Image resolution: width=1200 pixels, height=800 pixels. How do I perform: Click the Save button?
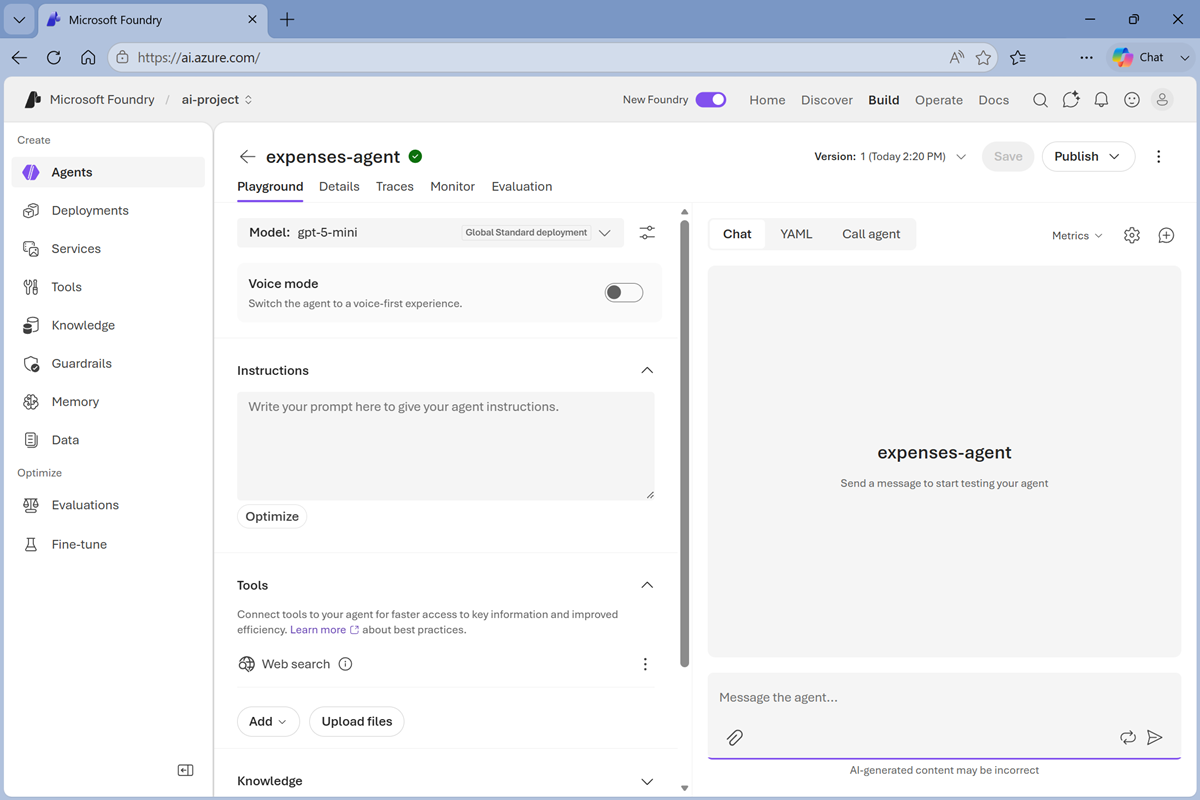(1008, 157)
